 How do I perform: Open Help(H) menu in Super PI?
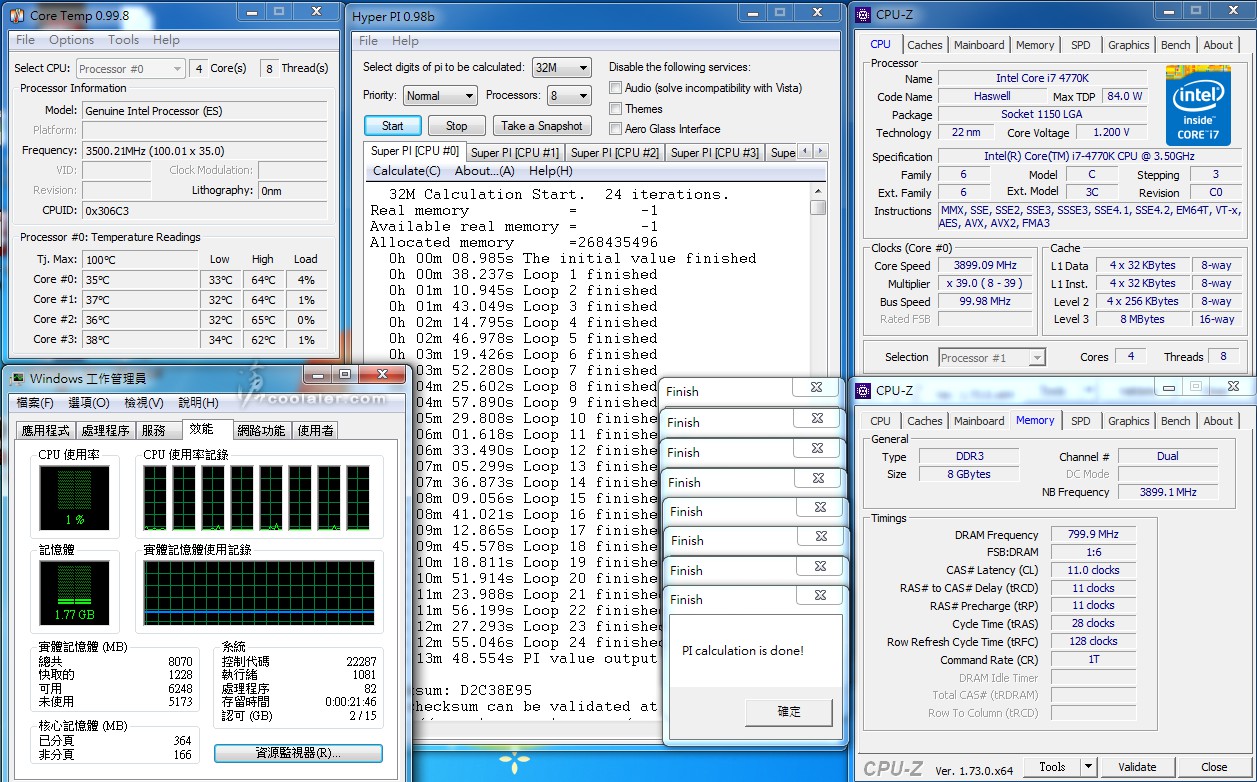(550, 171)
